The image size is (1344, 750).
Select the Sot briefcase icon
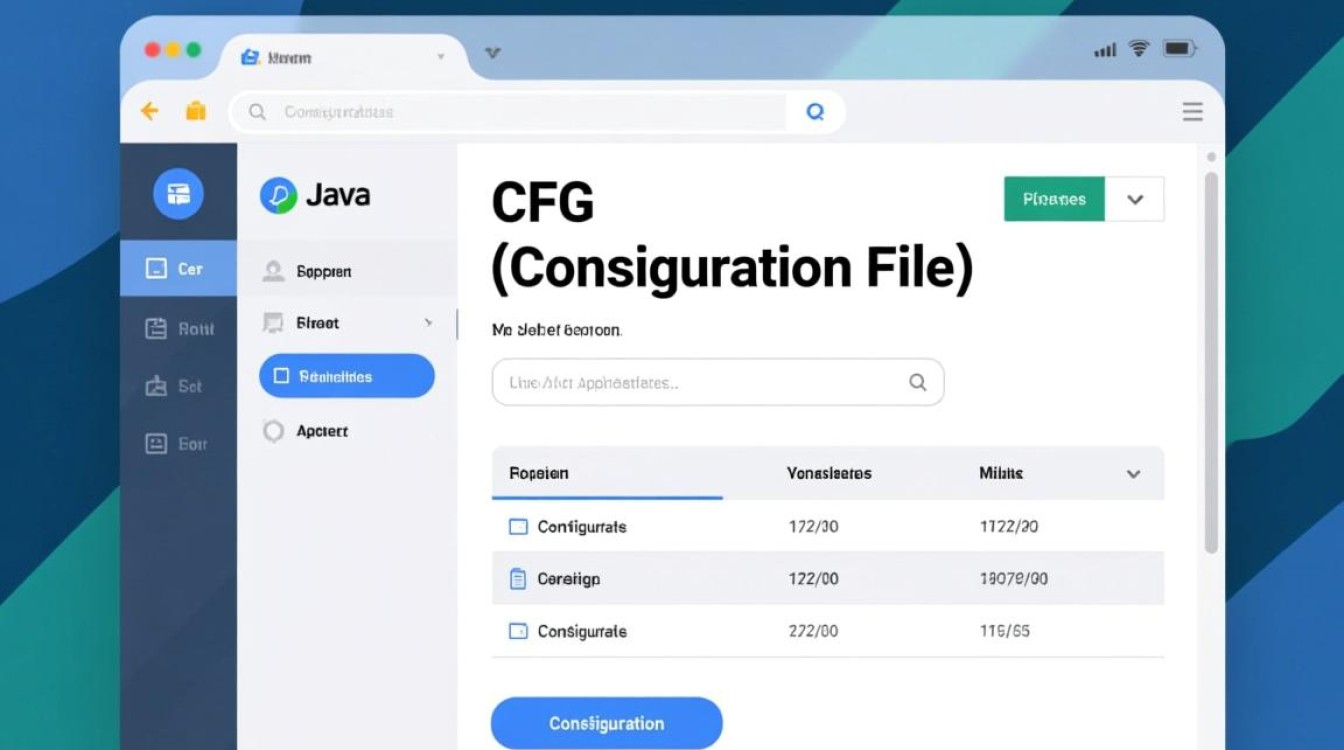[158, 386]
